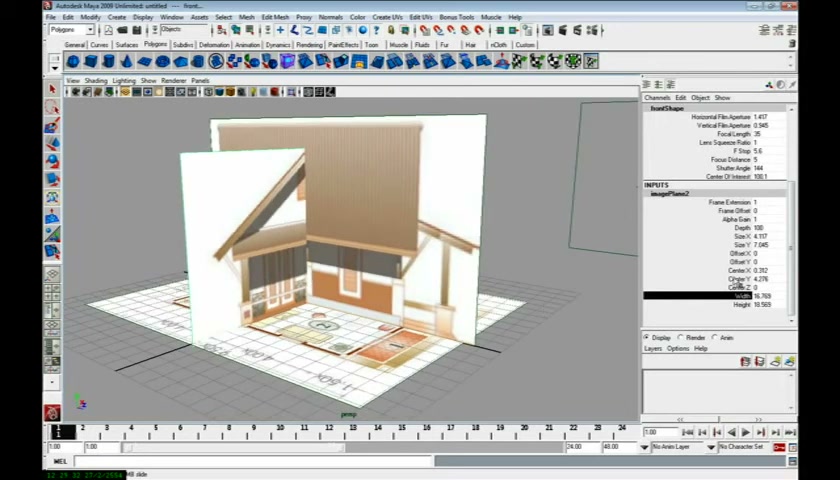The image size is (840, 480).
Task: Open the viewport Shading menu
Action: click(x=96, y=80)
